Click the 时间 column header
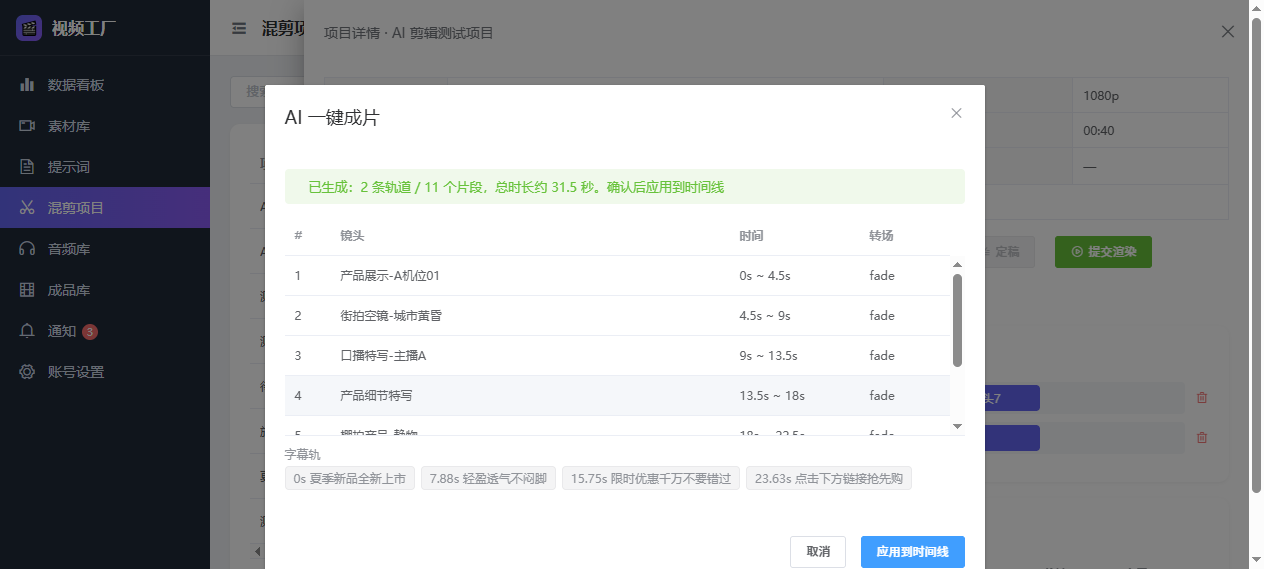Screen dimensions: 1264x569 tap(752, 236)
